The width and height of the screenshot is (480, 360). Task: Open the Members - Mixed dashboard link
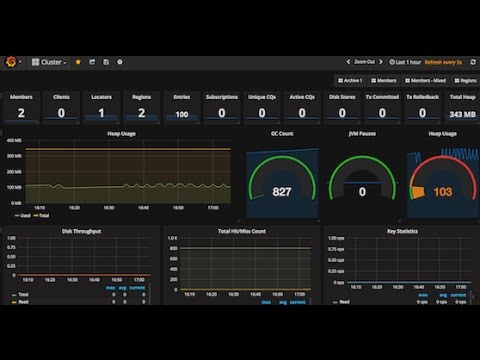pos(425,80)
